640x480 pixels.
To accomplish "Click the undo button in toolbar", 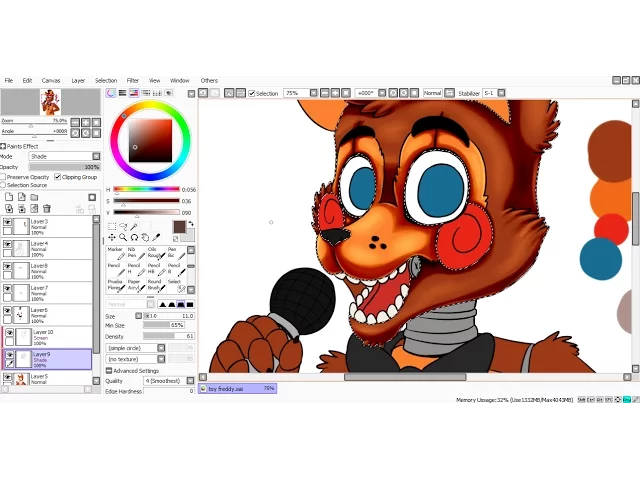I will (x=203, y=93).
